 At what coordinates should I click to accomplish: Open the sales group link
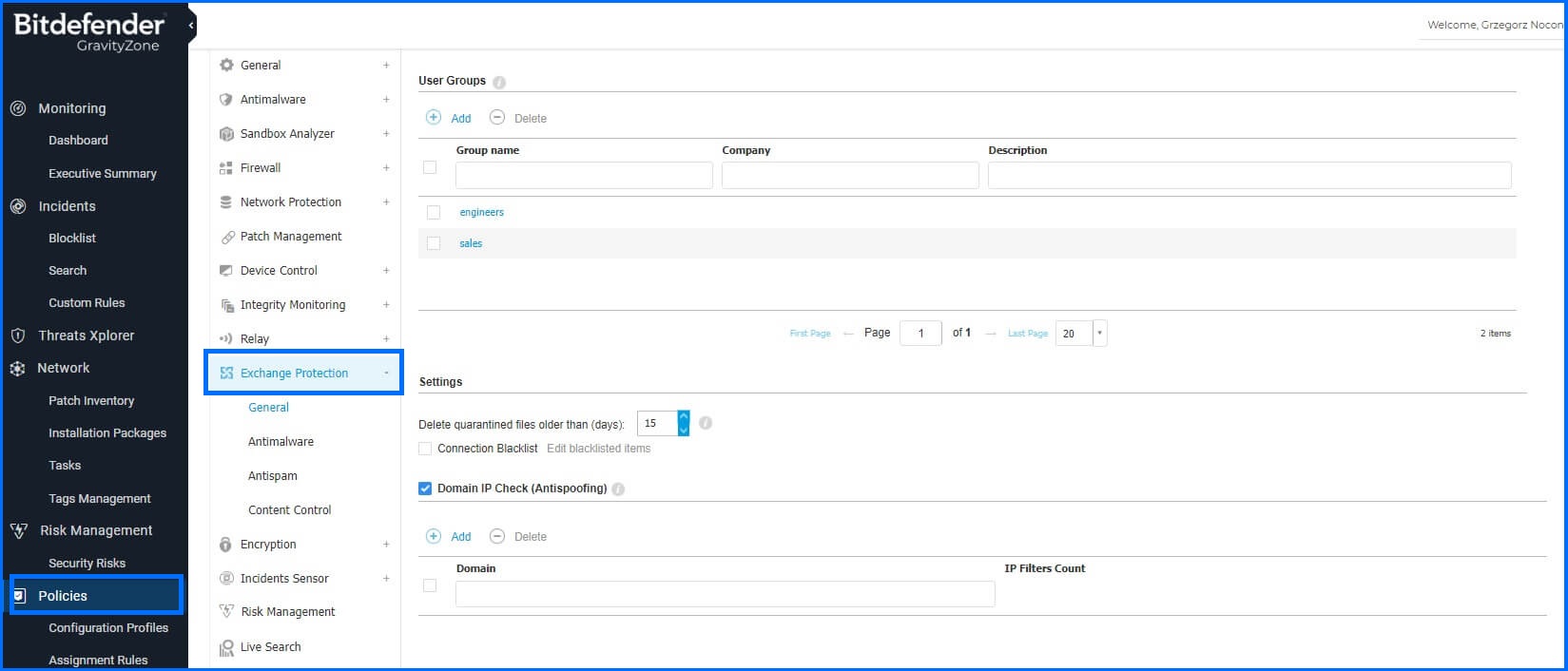471,244
